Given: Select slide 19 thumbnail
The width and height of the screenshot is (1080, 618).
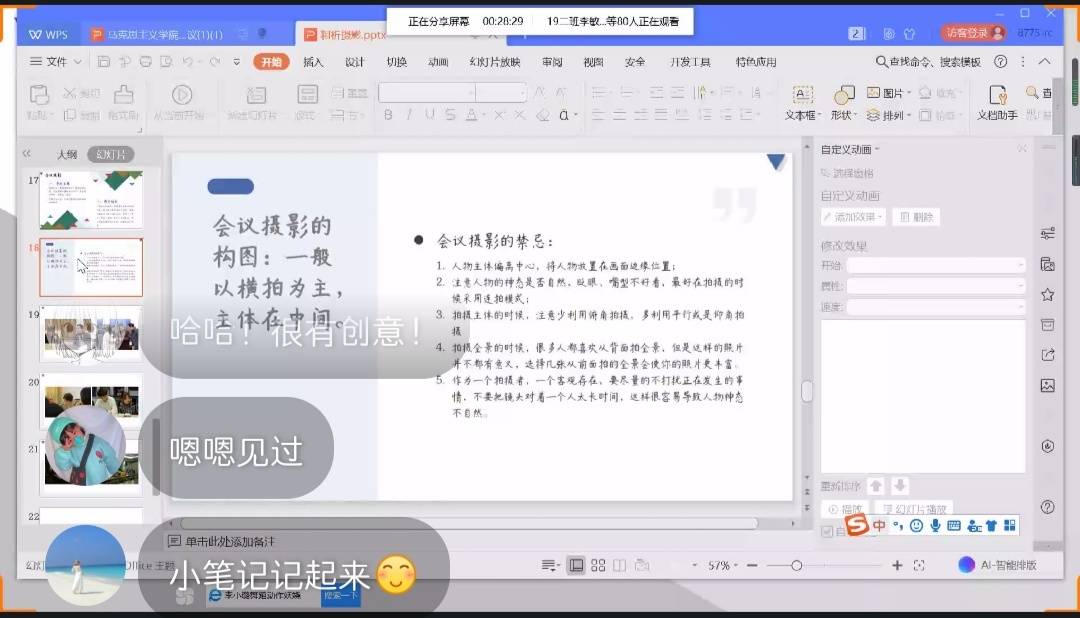Looking at the screenshot, I should [x=91, y=335].
